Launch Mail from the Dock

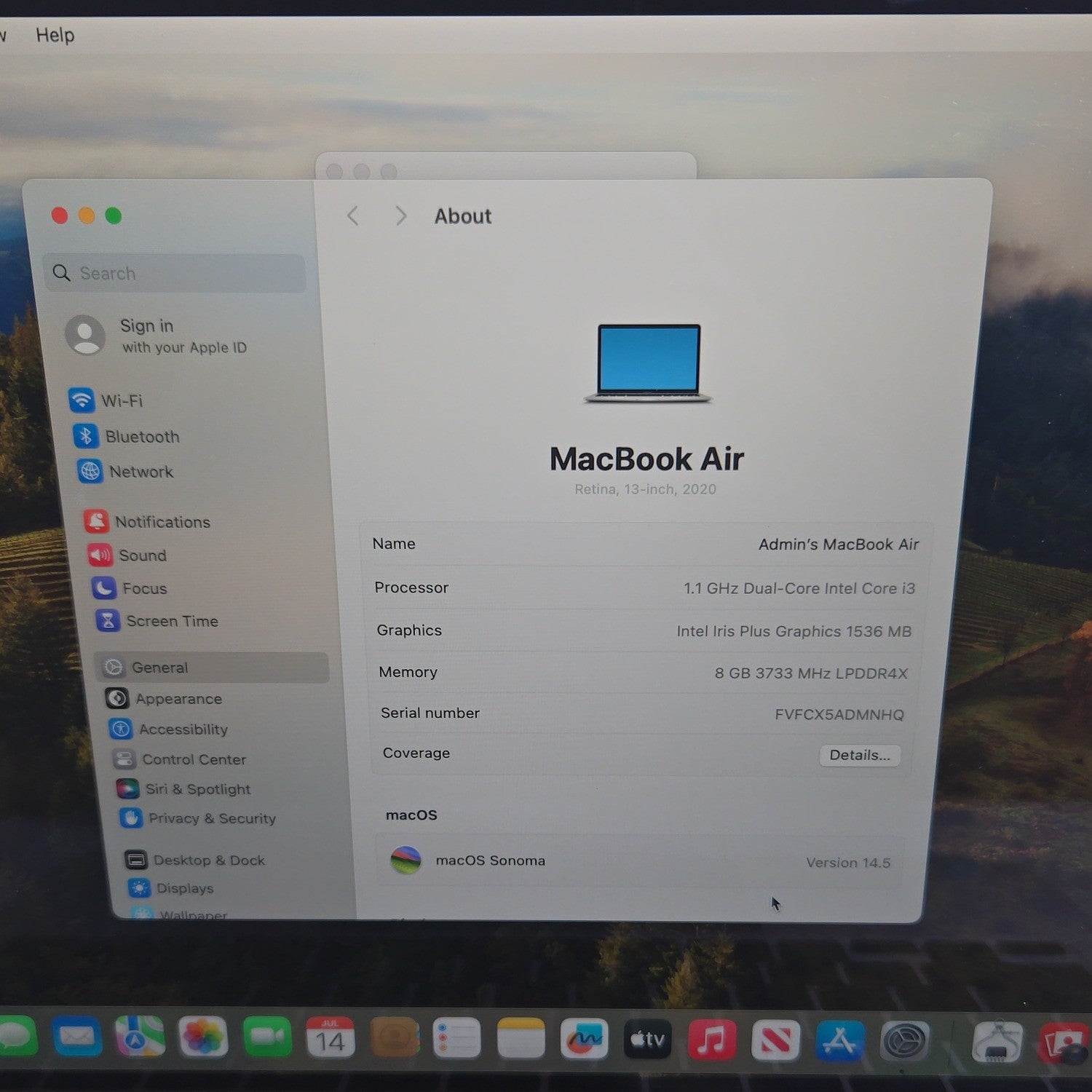click(76, 1036)
